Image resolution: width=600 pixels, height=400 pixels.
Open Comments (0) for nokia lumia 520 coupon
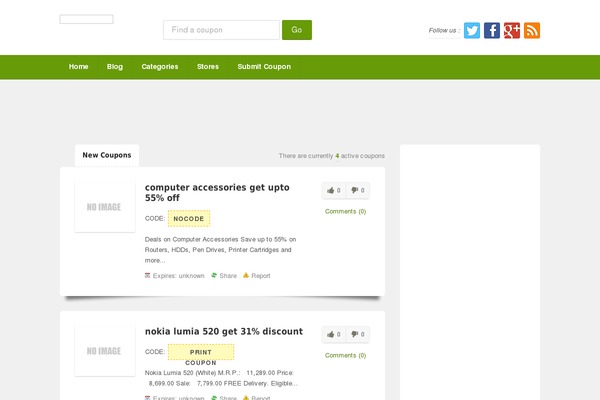pos(346,355)
